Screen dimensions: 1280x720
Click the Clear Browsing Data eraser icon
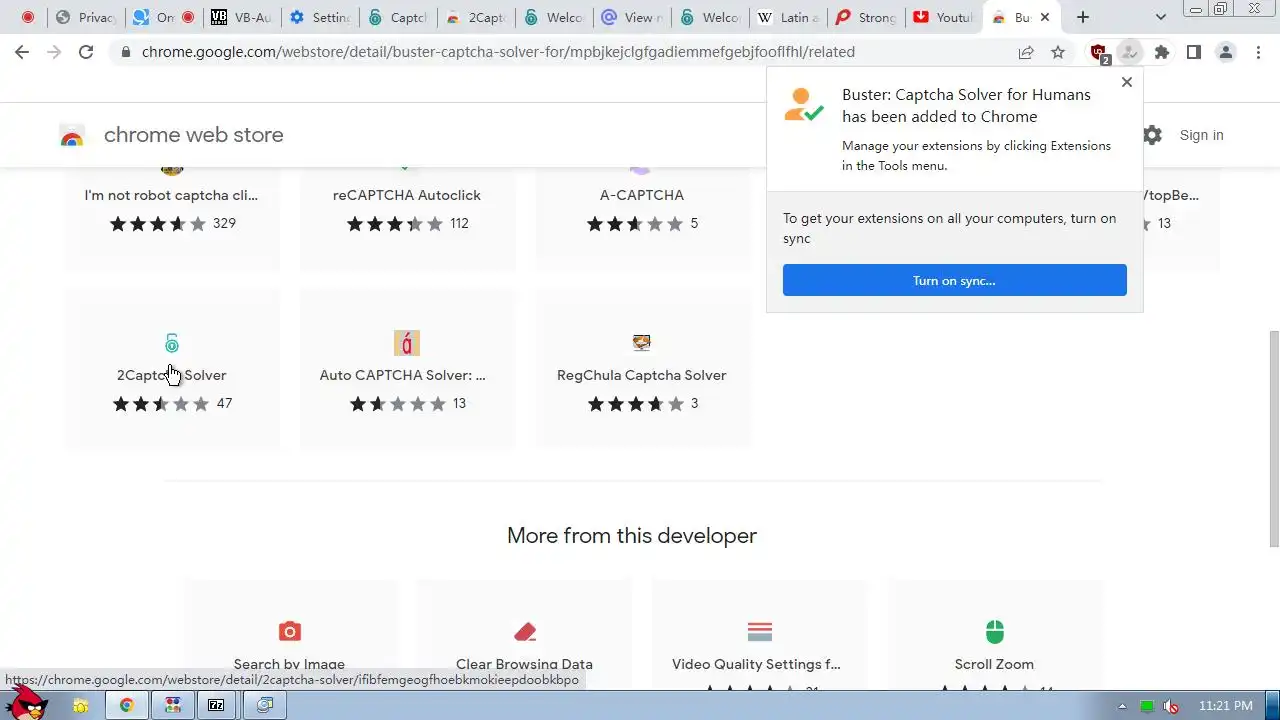(525, 631)
